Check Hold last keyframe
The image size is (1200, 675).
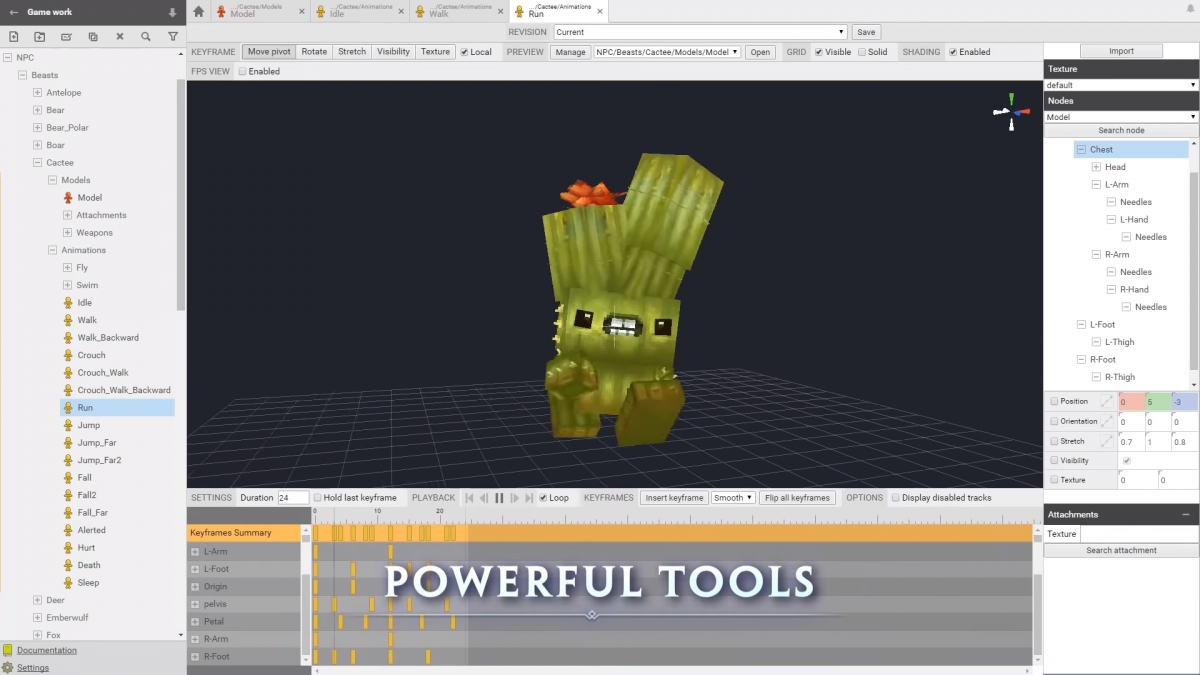point(318,498)
